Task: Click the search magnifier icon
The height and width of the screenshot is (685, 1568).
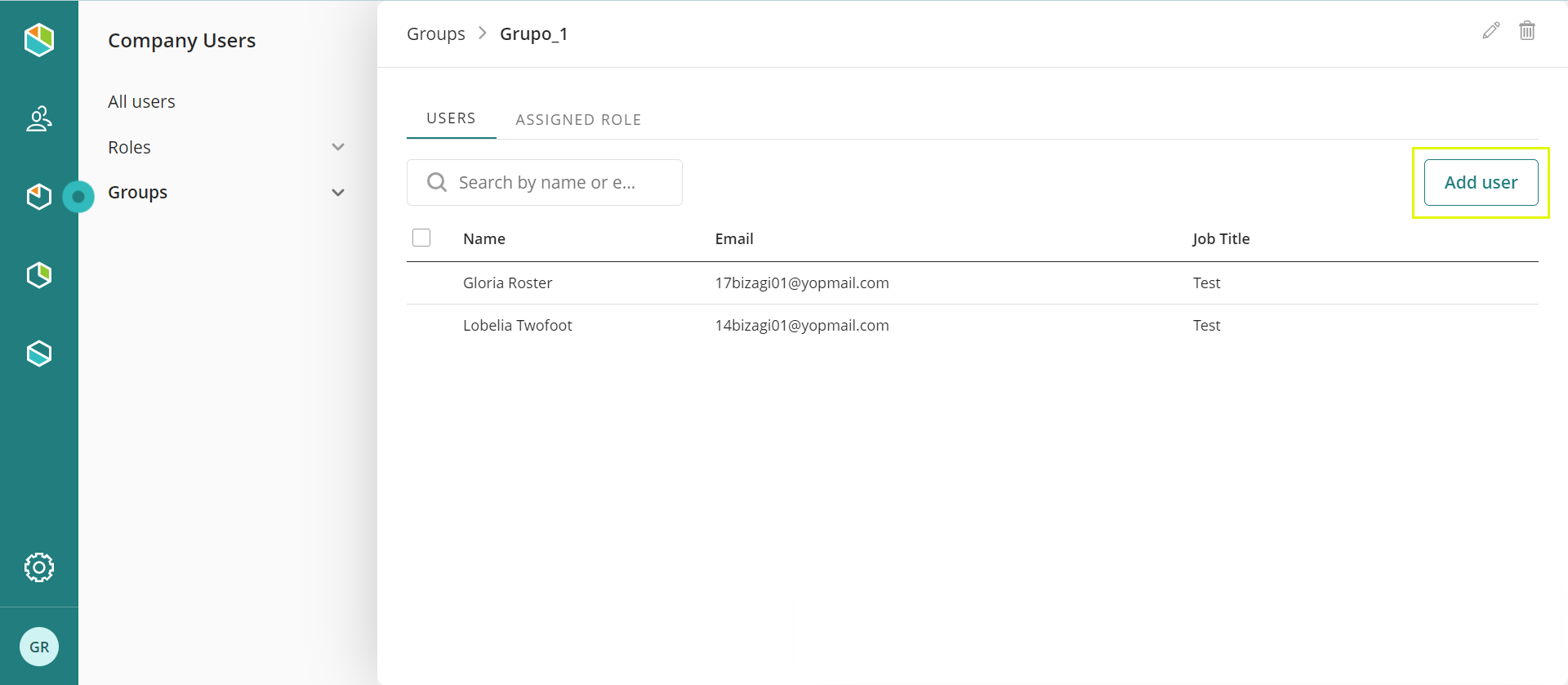Action: (437, 182)
